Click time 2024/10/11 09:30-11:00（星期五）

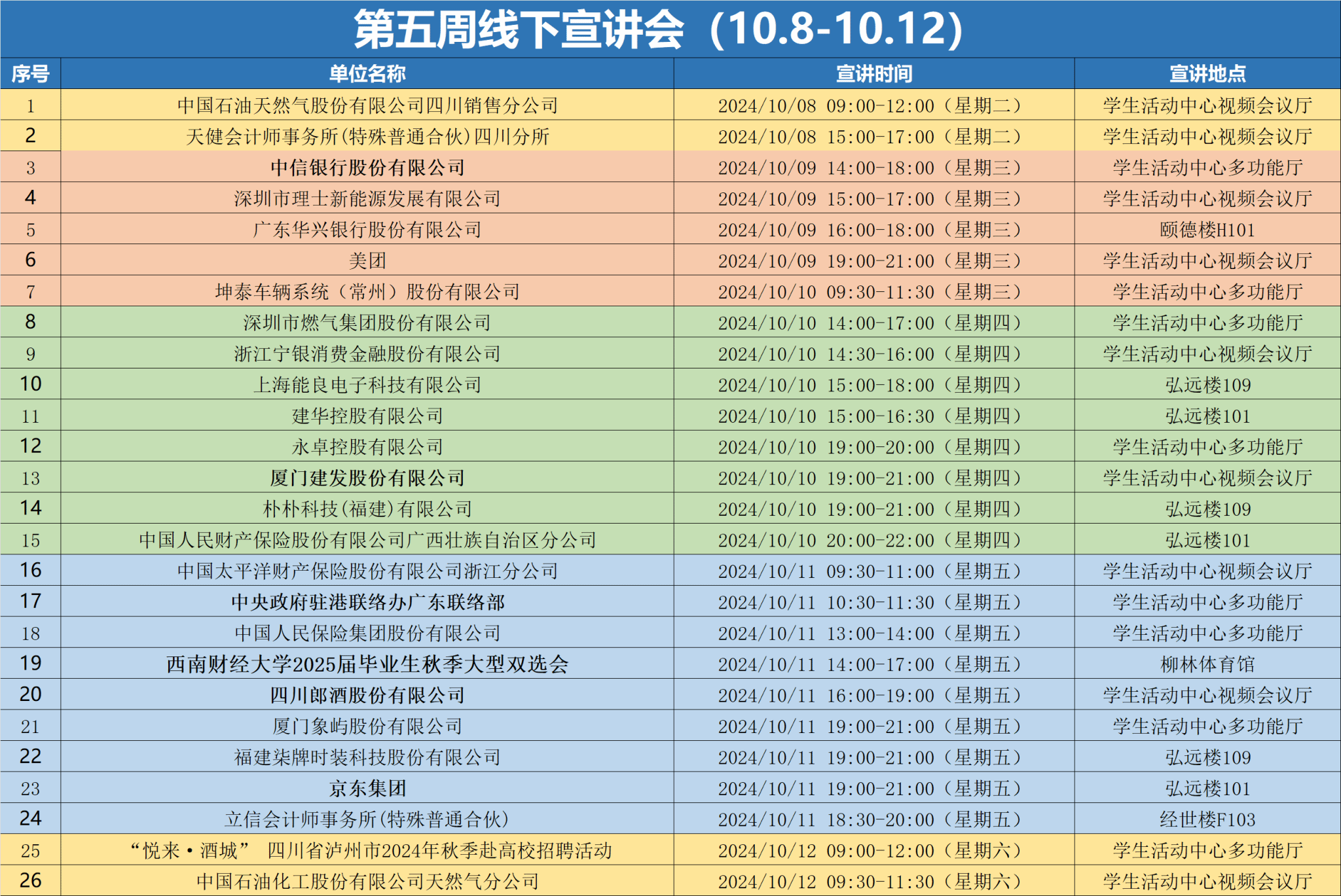click(874, 571)
